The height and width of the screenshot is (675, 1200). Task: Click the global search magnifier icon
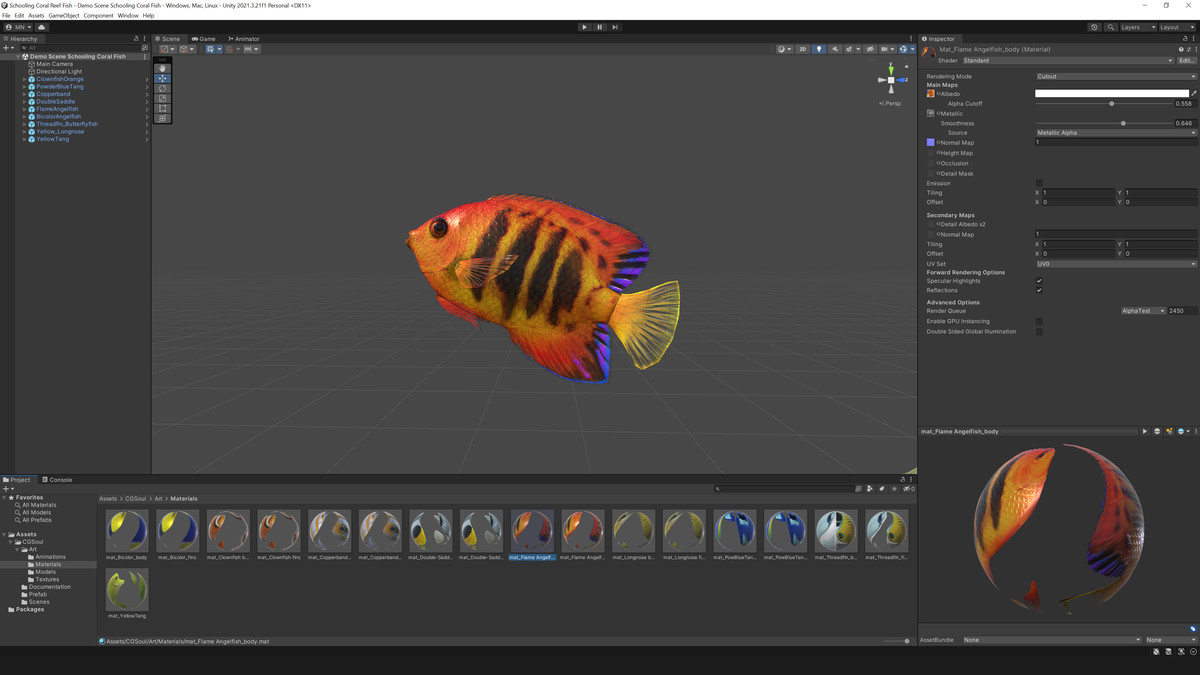coord(1111,27)
